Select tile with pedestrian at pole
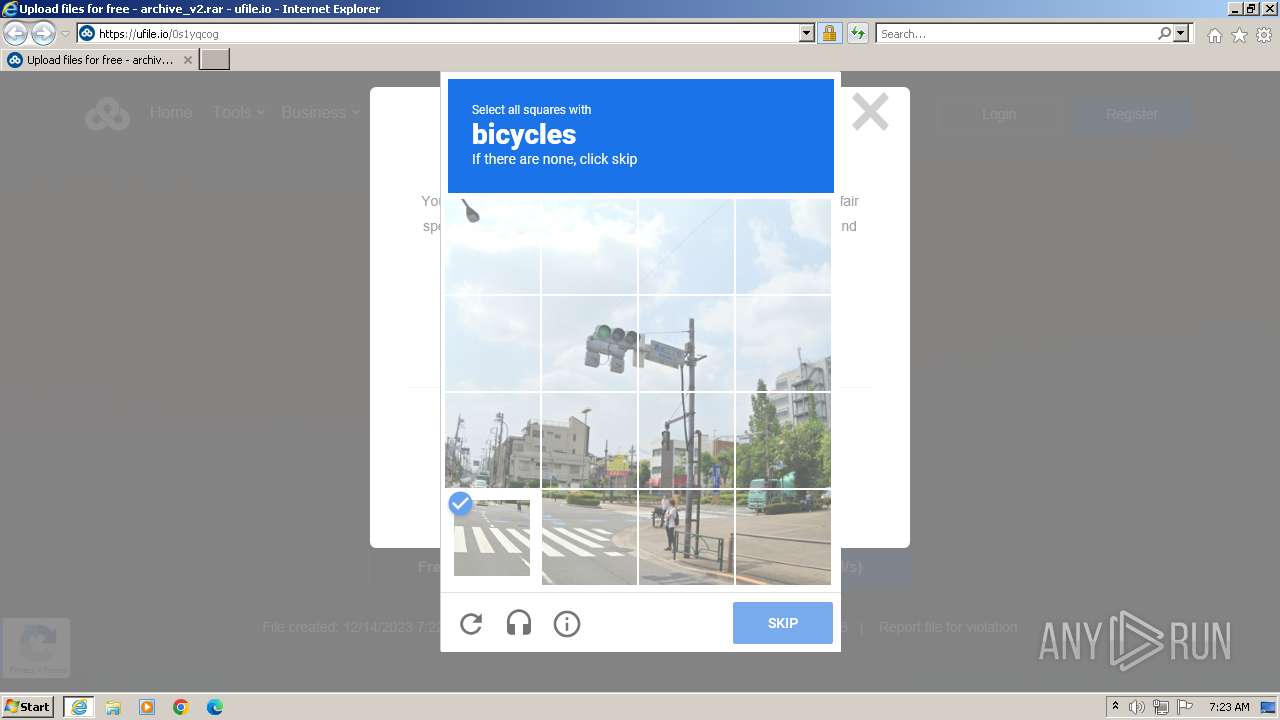The height and width of the screenshot is (720, 1280). click(686, 537)
